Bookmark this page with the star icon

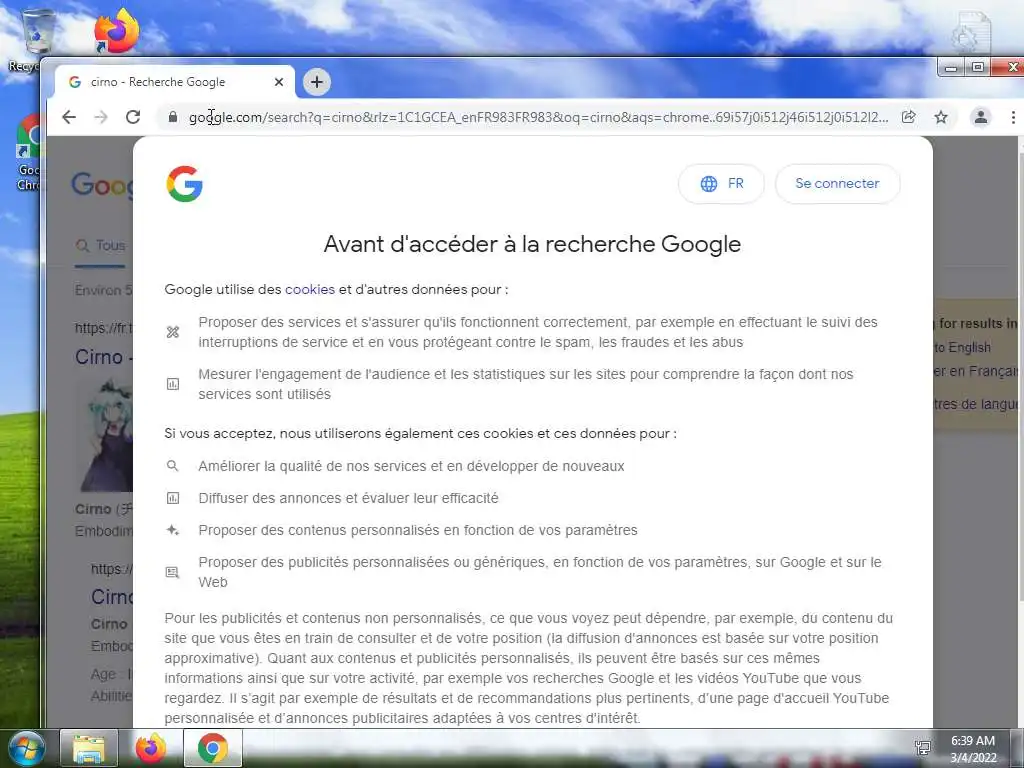[x=940, y=117]
